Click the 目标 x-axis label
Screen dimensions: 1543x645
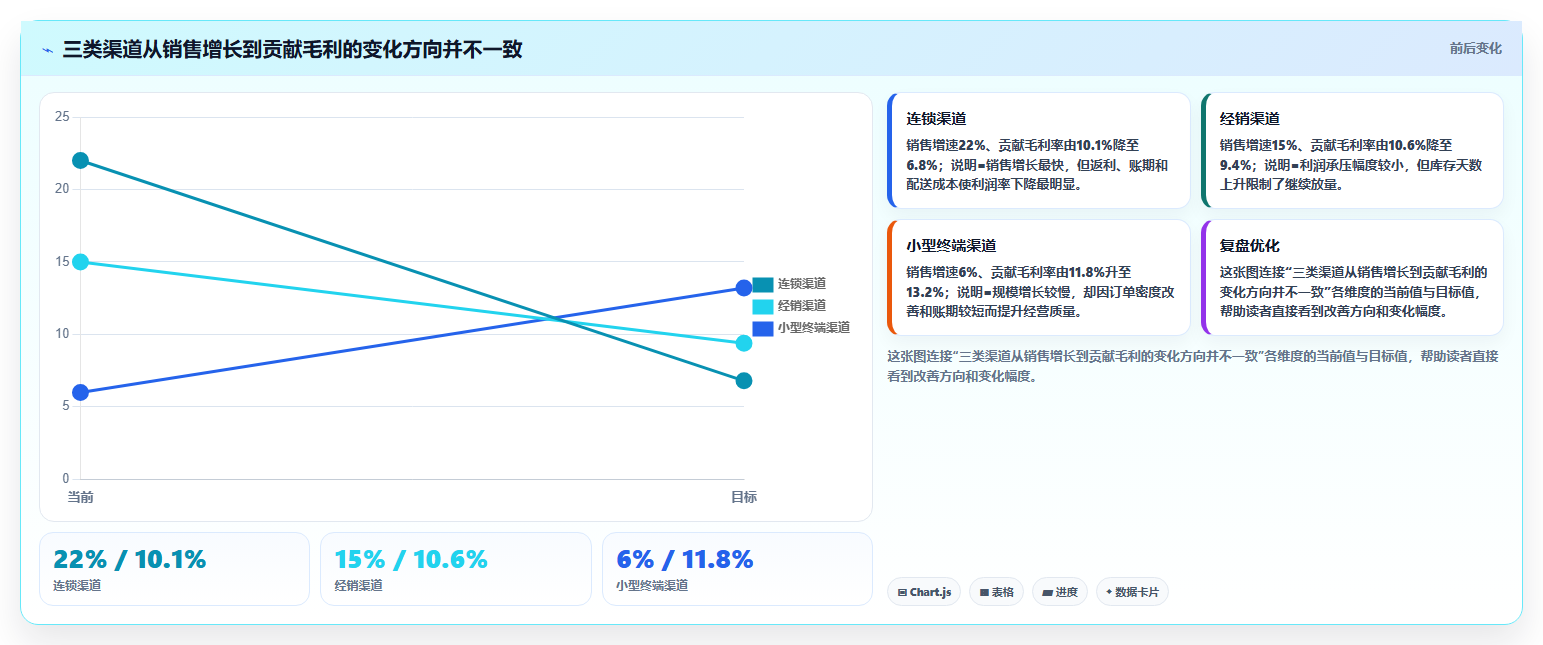(744, 497)
